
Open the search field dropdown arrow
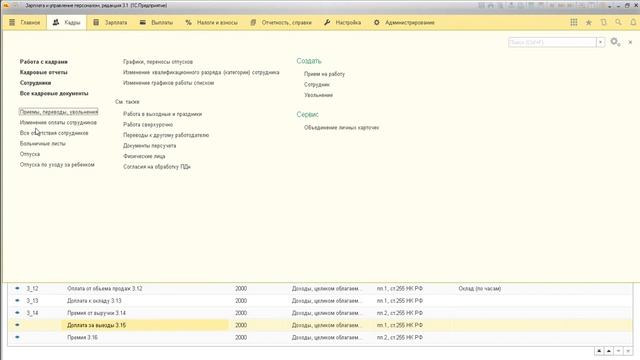click(600, 42)
